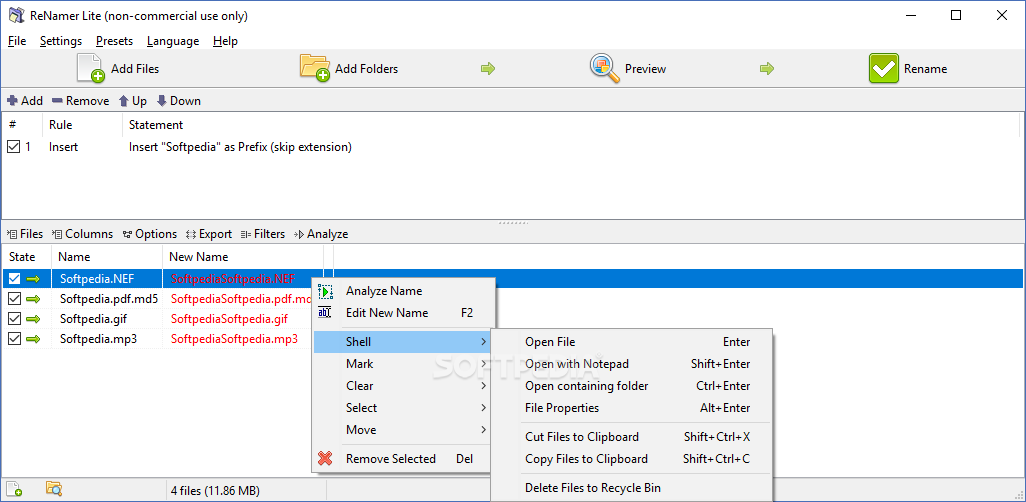Choose Open with Notepad
This screenshot has height=502, width=1026.
click(632, 364)
